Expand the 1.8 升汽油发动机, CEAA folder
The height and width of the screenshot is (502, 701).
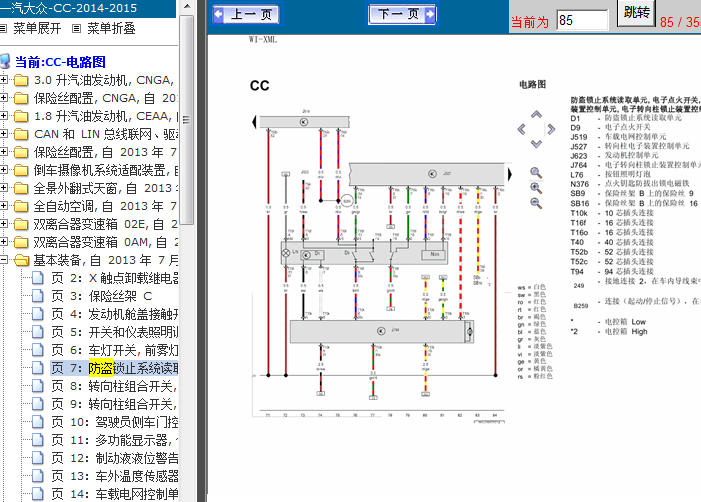4,116
